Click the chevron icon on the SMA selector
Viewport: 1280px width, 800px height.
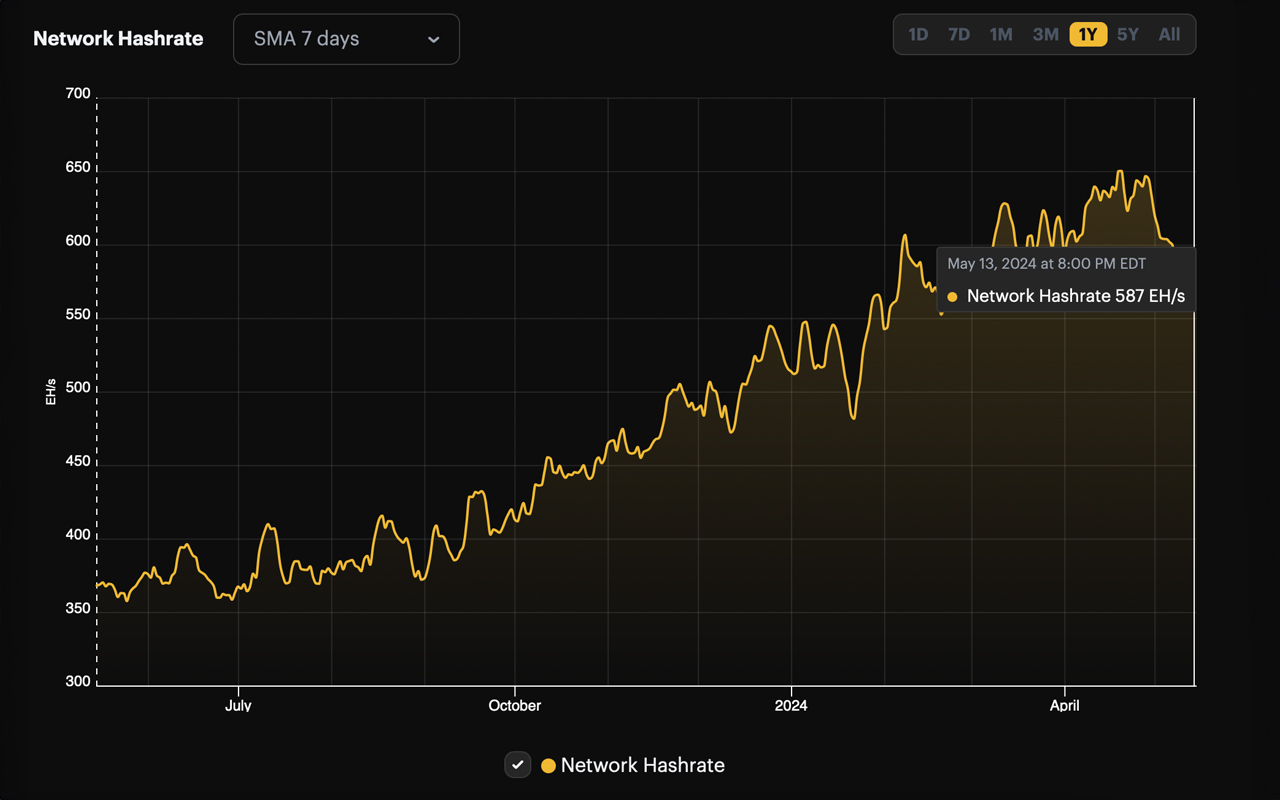pos(433,39)
